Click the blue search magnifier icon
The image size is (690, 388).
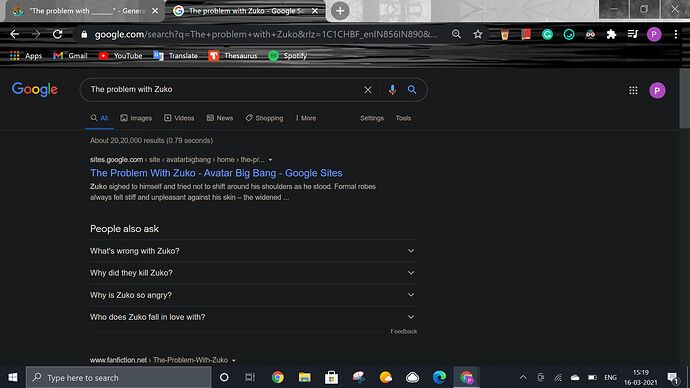coord(412,90)
